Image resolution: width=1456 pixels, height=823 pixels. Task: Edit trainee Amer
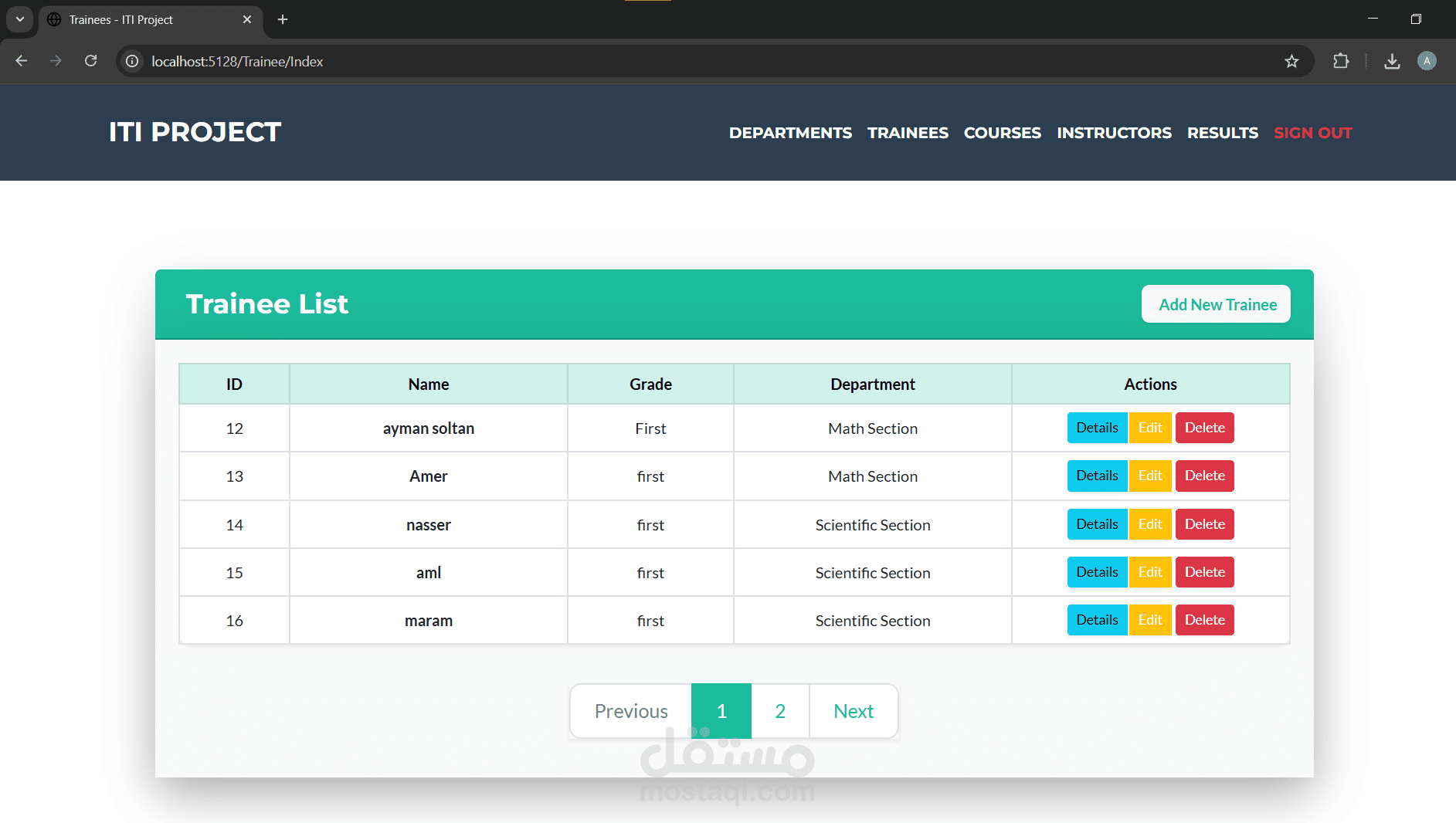click(1150, 476)
